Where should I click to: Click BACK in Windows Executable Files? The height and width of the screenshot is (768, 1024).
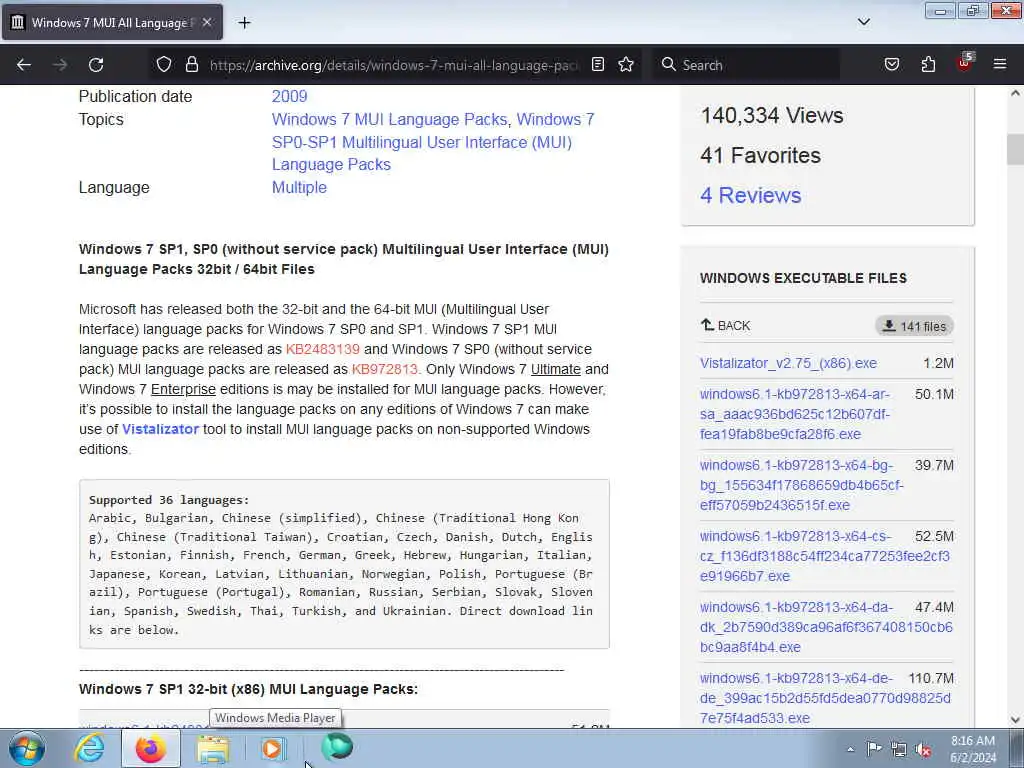point(726,325)
